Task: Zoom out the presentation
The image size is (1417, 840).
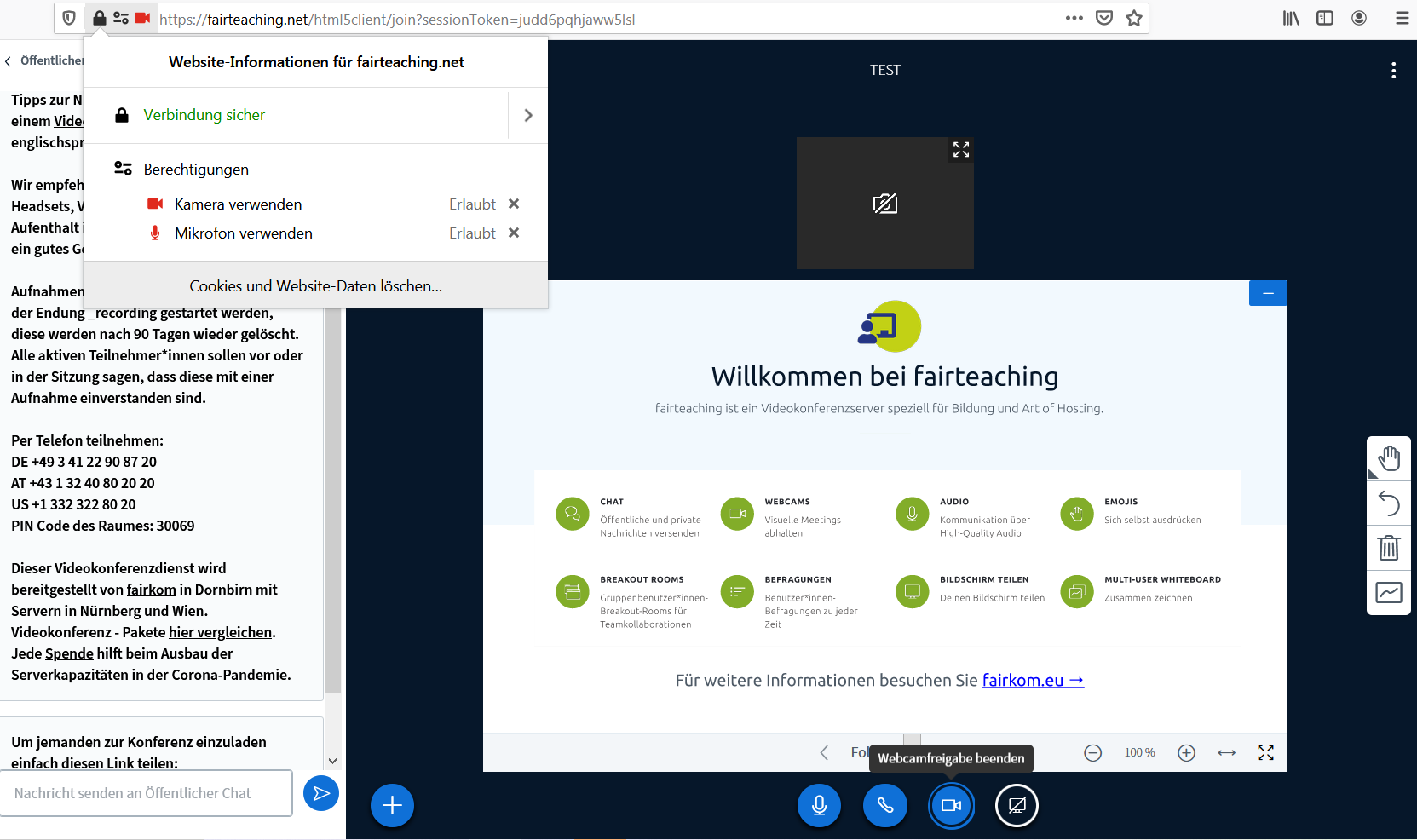Action: (x=1093, y=752)
